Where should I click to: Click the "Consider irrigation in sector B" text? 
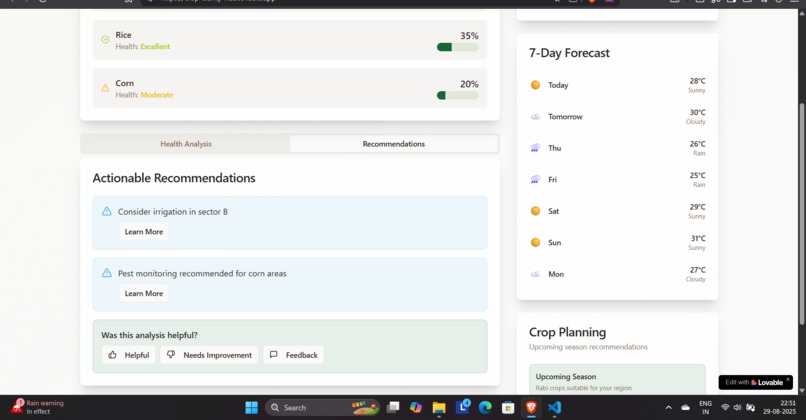[x=173, y=212]
